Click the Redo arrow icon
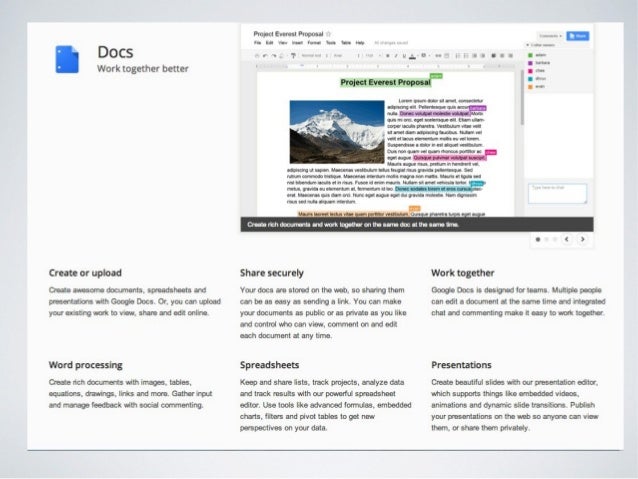The image size is (638, 479). [273, 56]
